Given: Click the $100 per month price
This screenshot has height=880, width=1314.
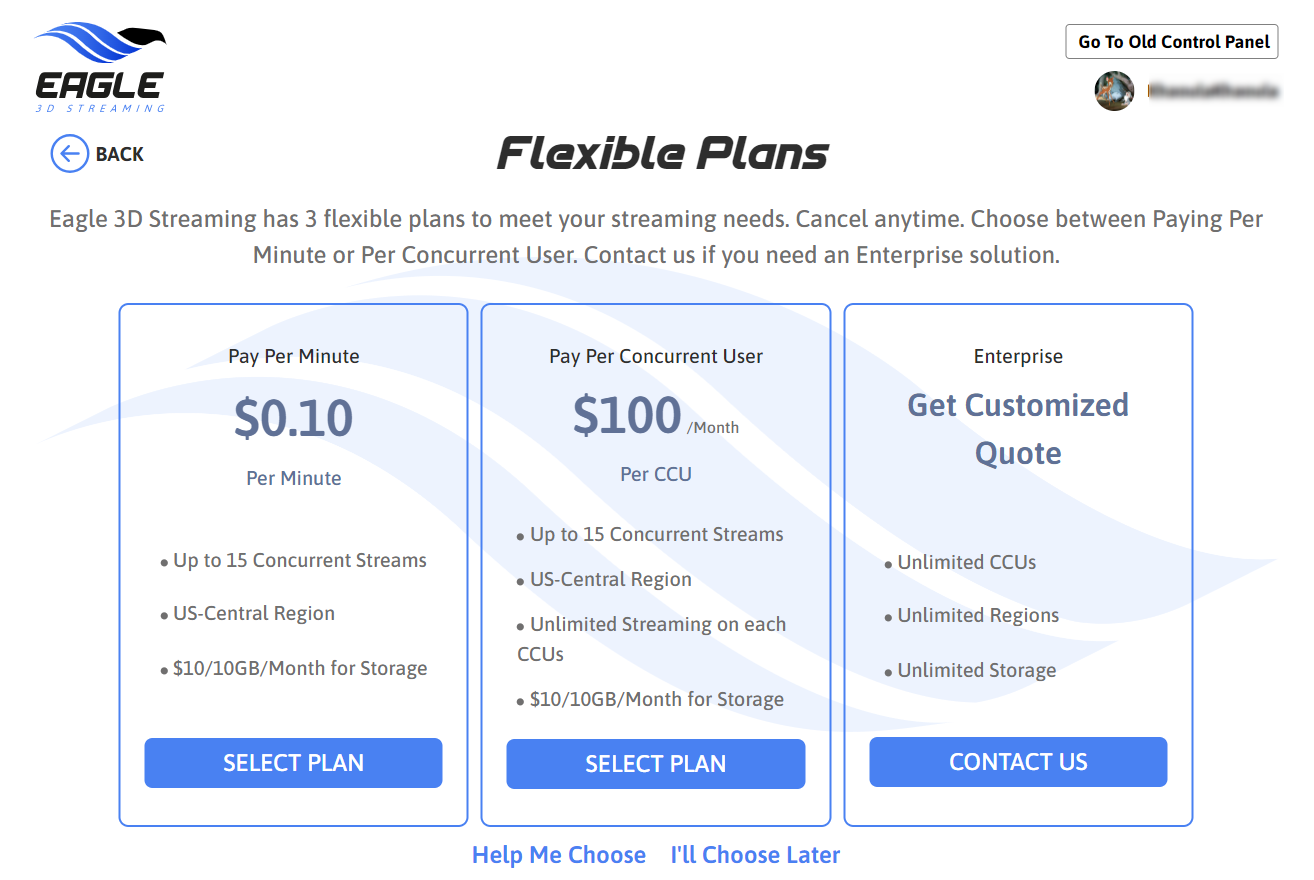Looking at the screenshot, I should click(628, 416).
